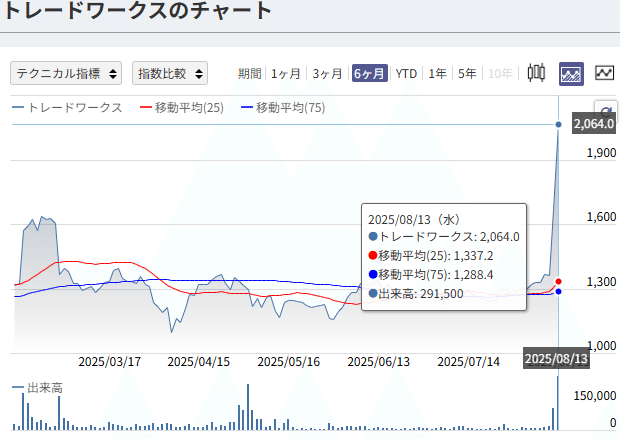The image size is (620, 439).
Task: Select the 1年 period
Action: pyautogui.click(x=437, y=74)
